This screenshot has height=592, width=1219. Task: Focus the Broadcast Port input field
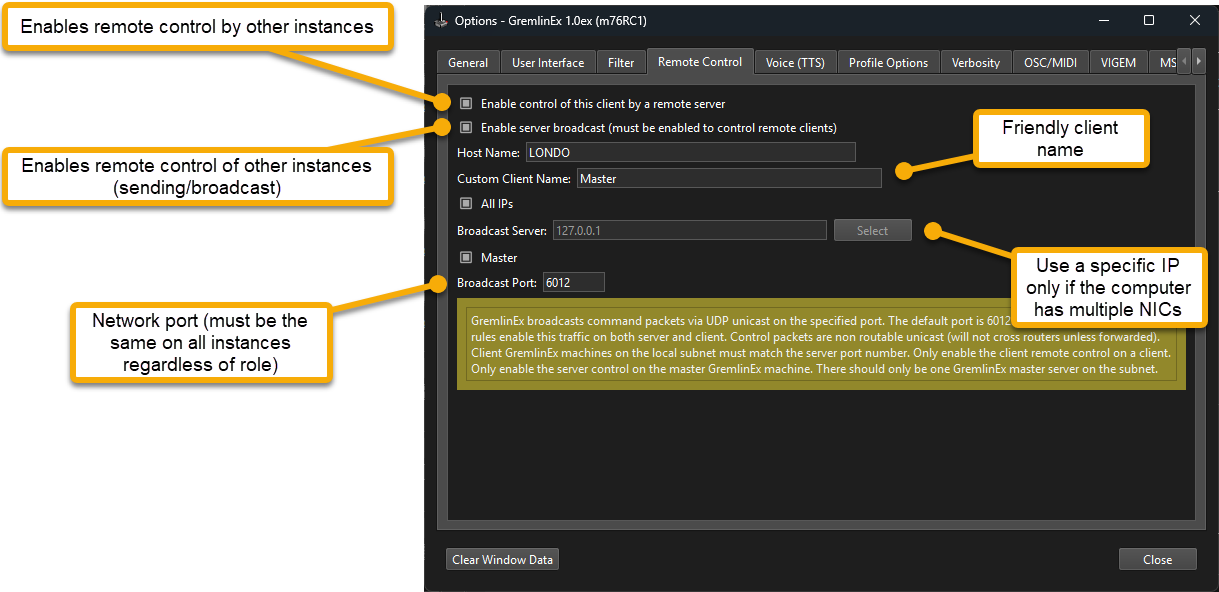[x=573, y=283]
